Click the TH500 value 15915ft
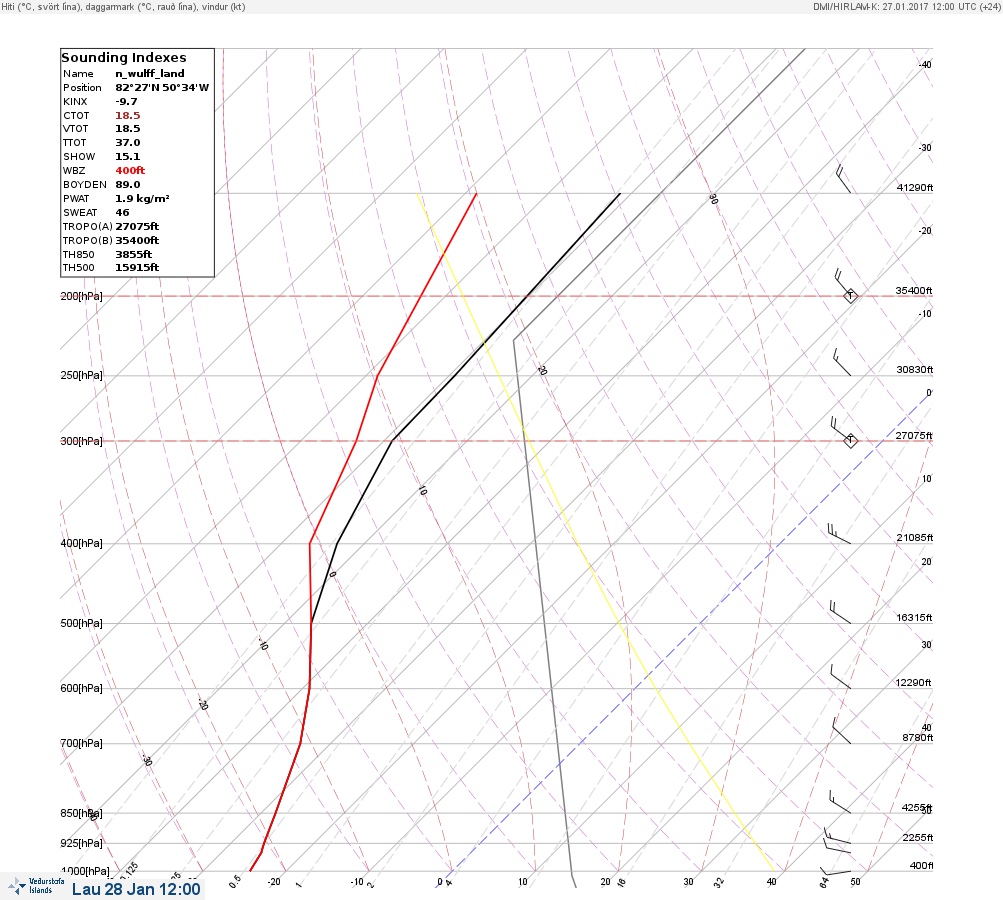Image resolution: width=1003 pixels, height=900 pixels. click(x=137, y=267)
